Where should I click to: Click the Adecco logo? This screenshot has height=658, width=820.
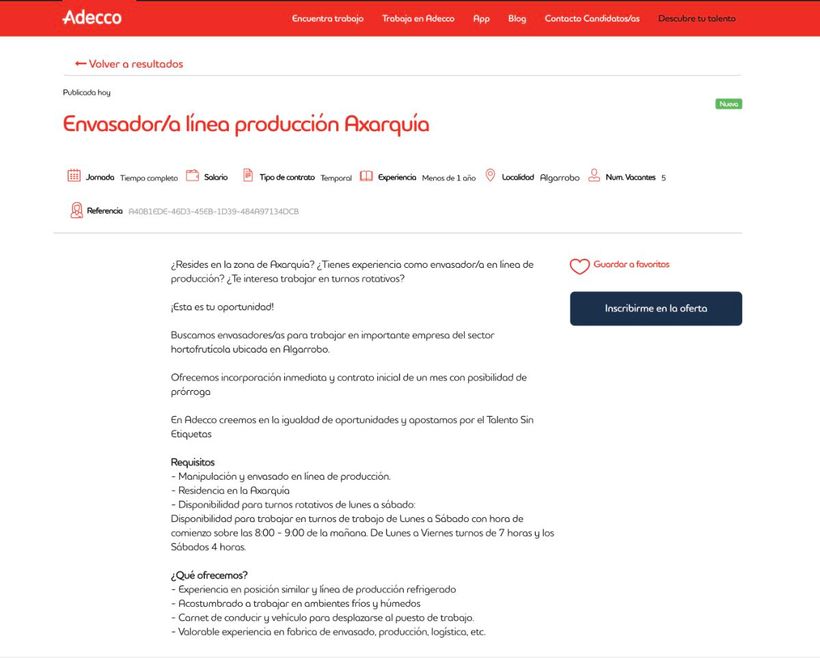[92, 17]
